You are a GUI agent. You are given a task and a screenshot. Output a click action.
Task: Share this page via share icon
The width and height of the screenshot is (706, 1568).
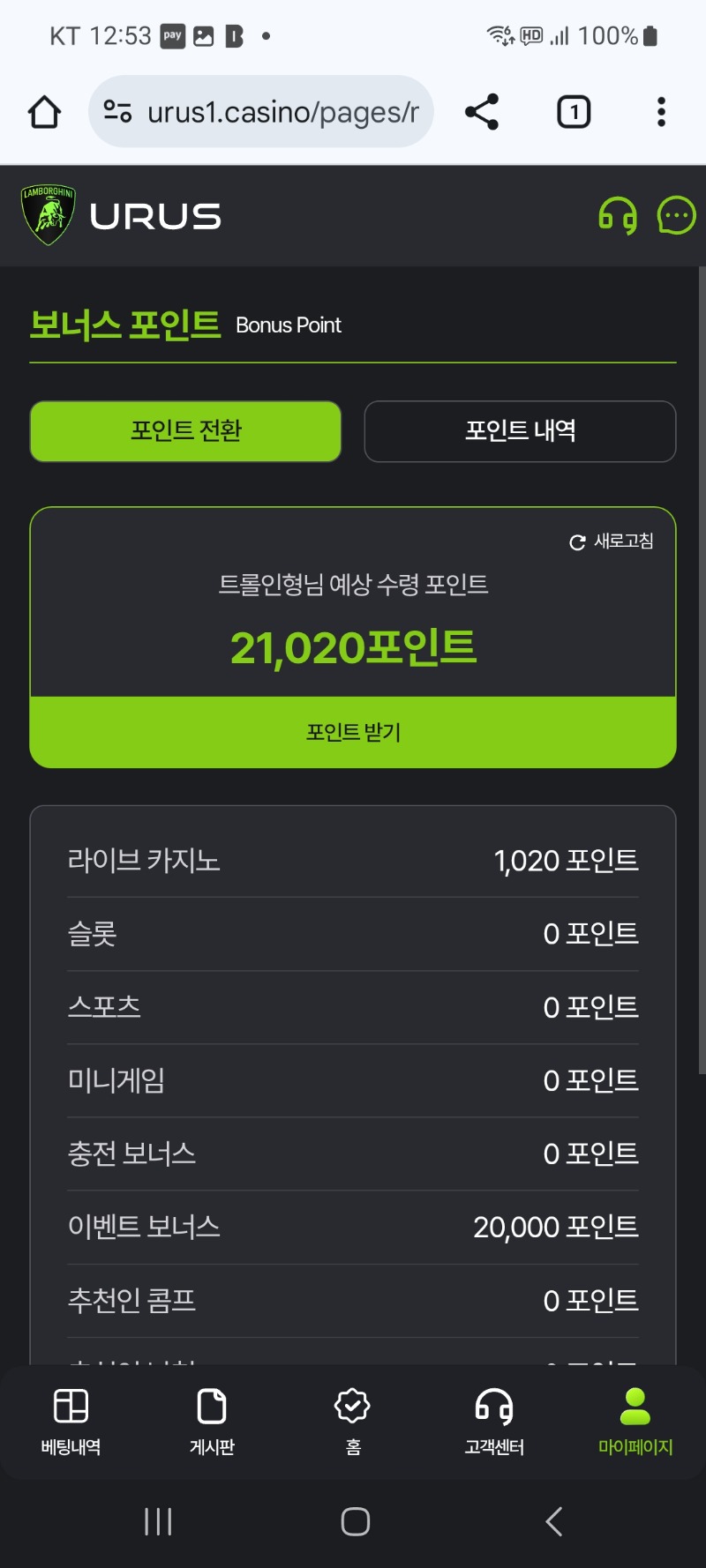tap(482, 112)
